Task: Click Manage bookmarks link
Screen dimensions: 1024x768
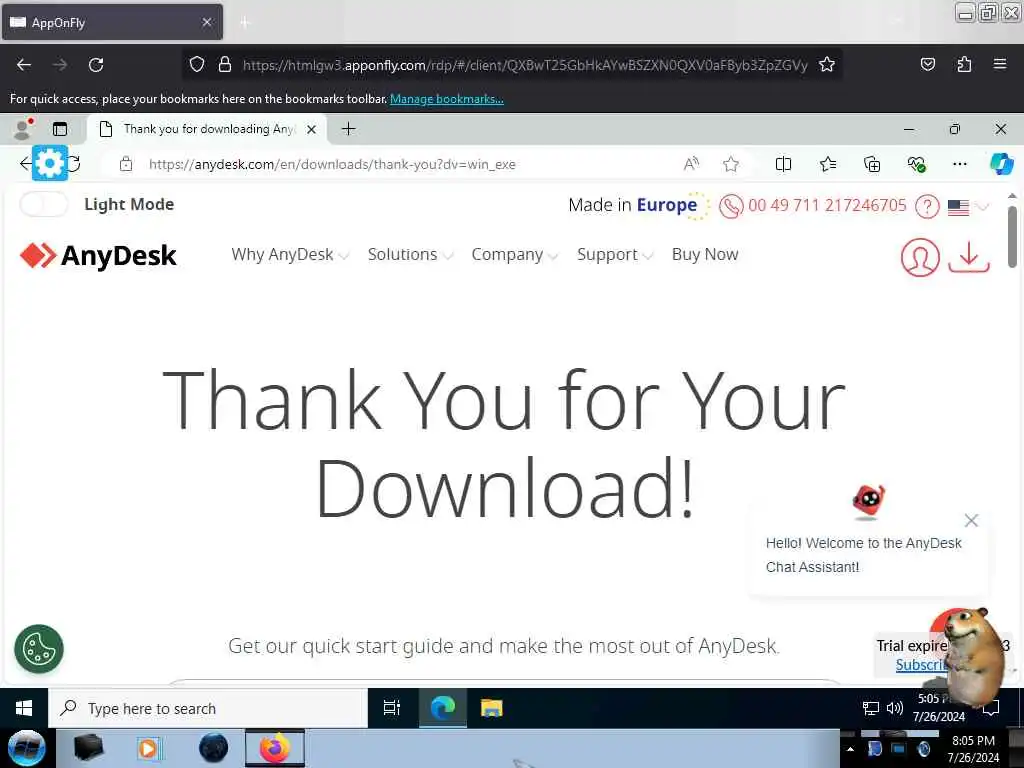Action: [x=447, y=99]
